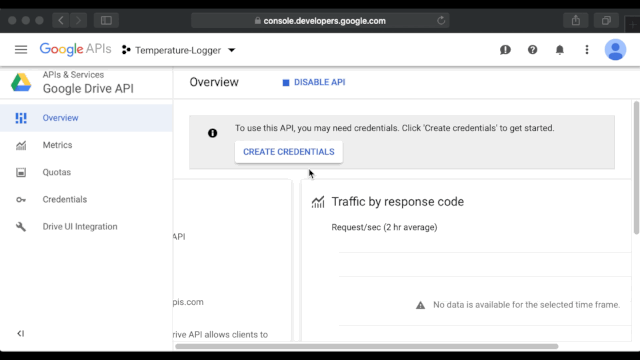The image size is (640, 360).
Task: Open the Quotas sidebar item
Action: (86, 172)
